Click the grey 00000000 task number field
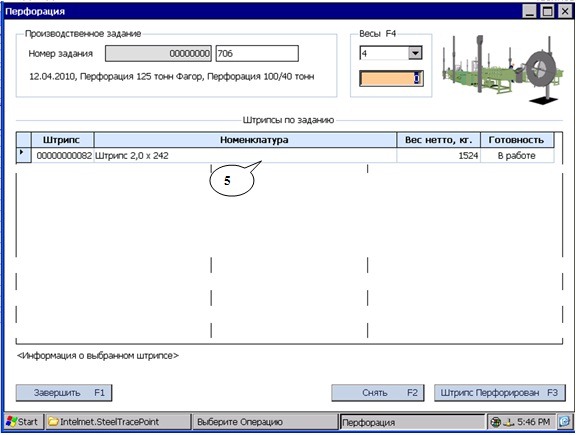This screenshot has width=576, height=435. click(x=158, y=54)
